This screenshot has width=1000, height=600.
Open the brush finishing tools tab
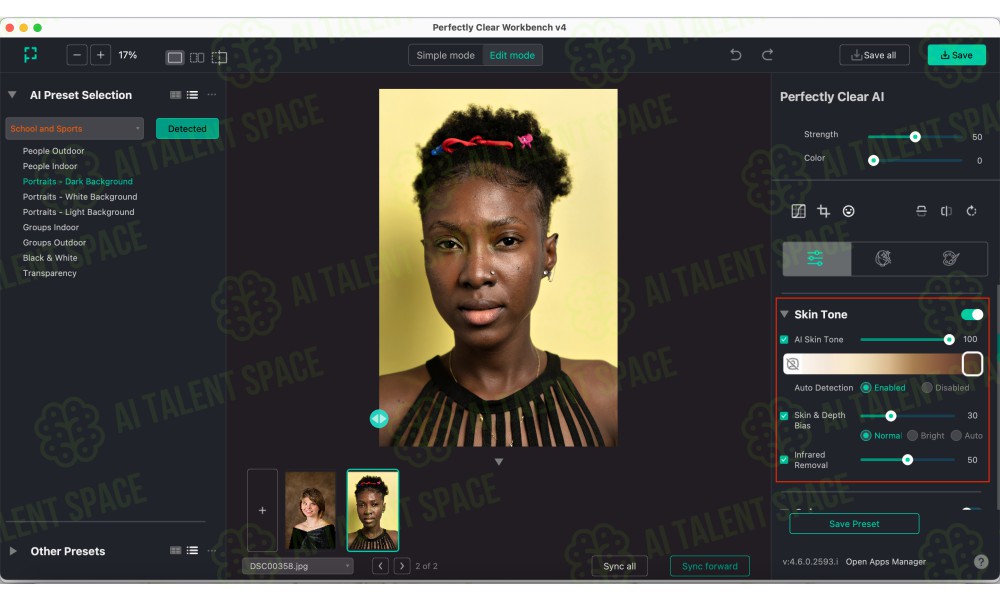[x=951, y=258]
